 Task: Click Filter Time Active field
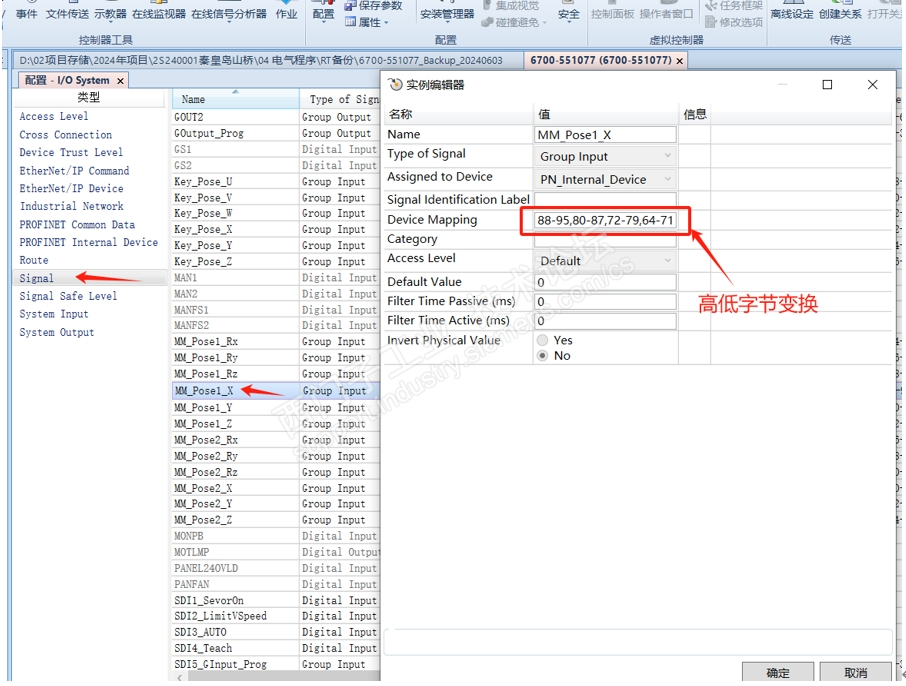pos(605,321)
